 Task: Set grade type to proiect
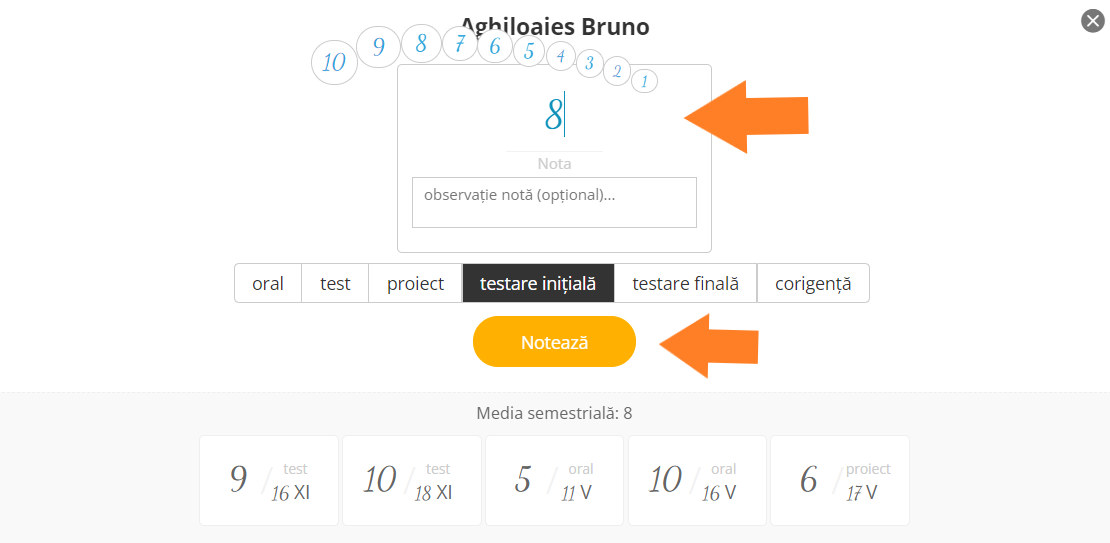pyautogui.click(x=416, y=283)
